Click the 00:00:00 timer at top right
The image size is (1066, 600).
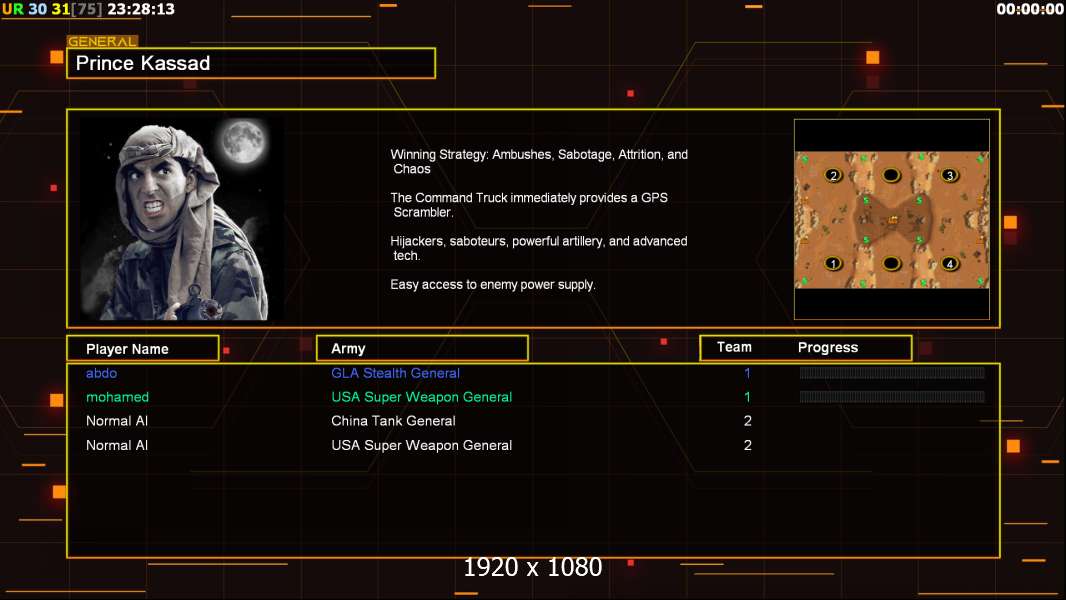[x=1030, y=9]
